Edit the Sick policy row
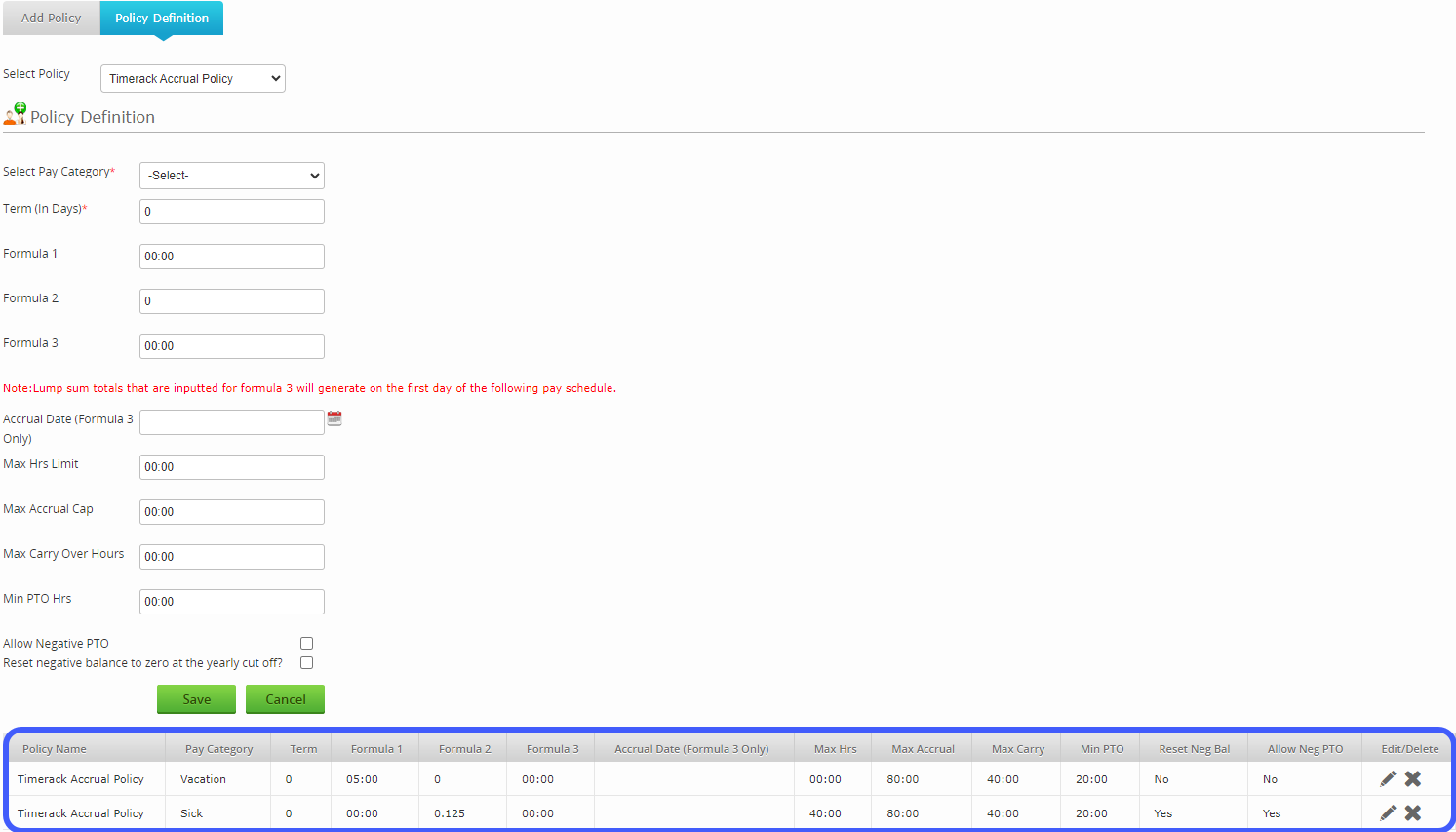The image size is (1456, 832). [x=1388, y=812]
